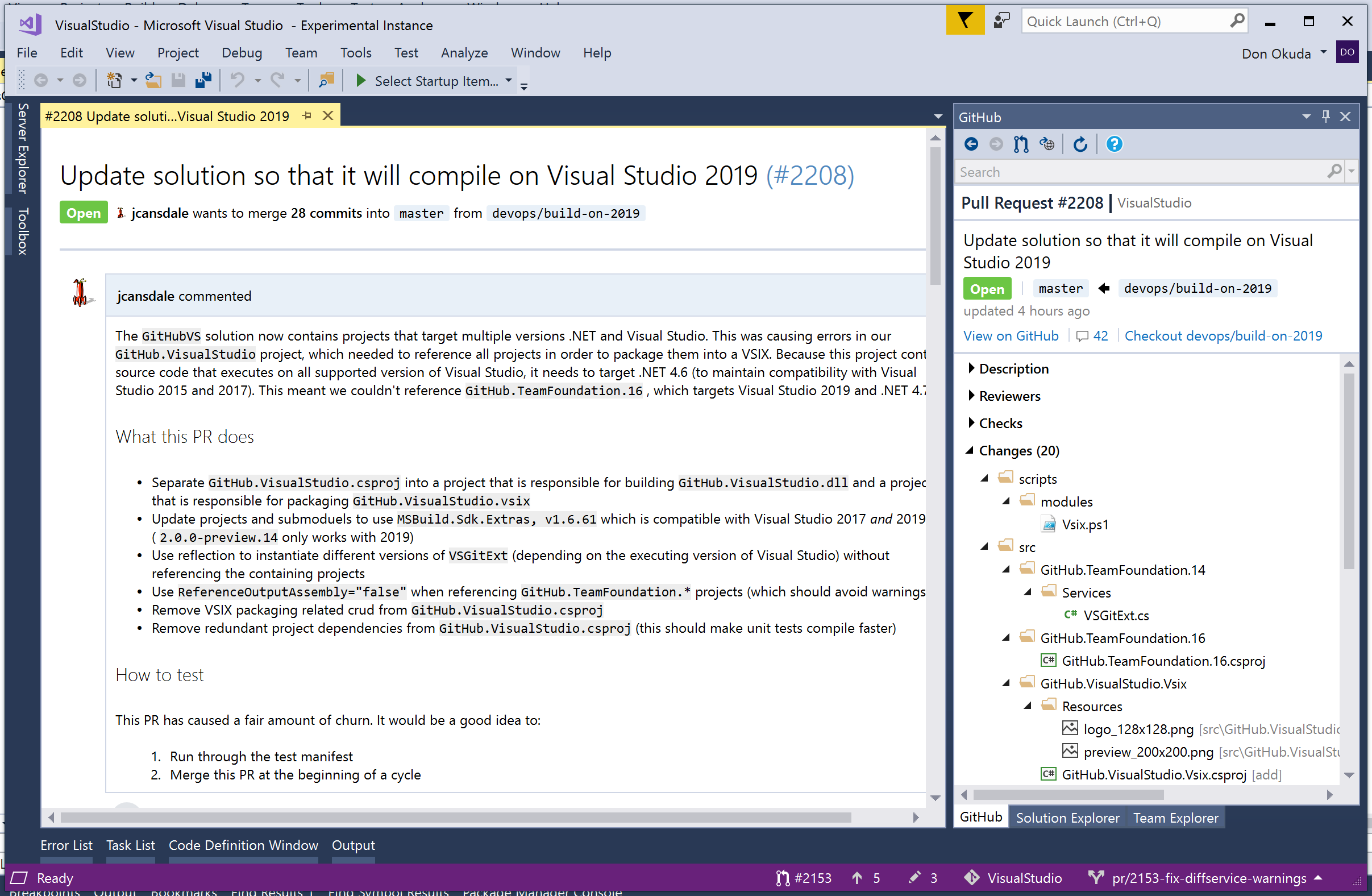
Task: Toggle pin on the #2208 document tab
Action: (307, 116)
